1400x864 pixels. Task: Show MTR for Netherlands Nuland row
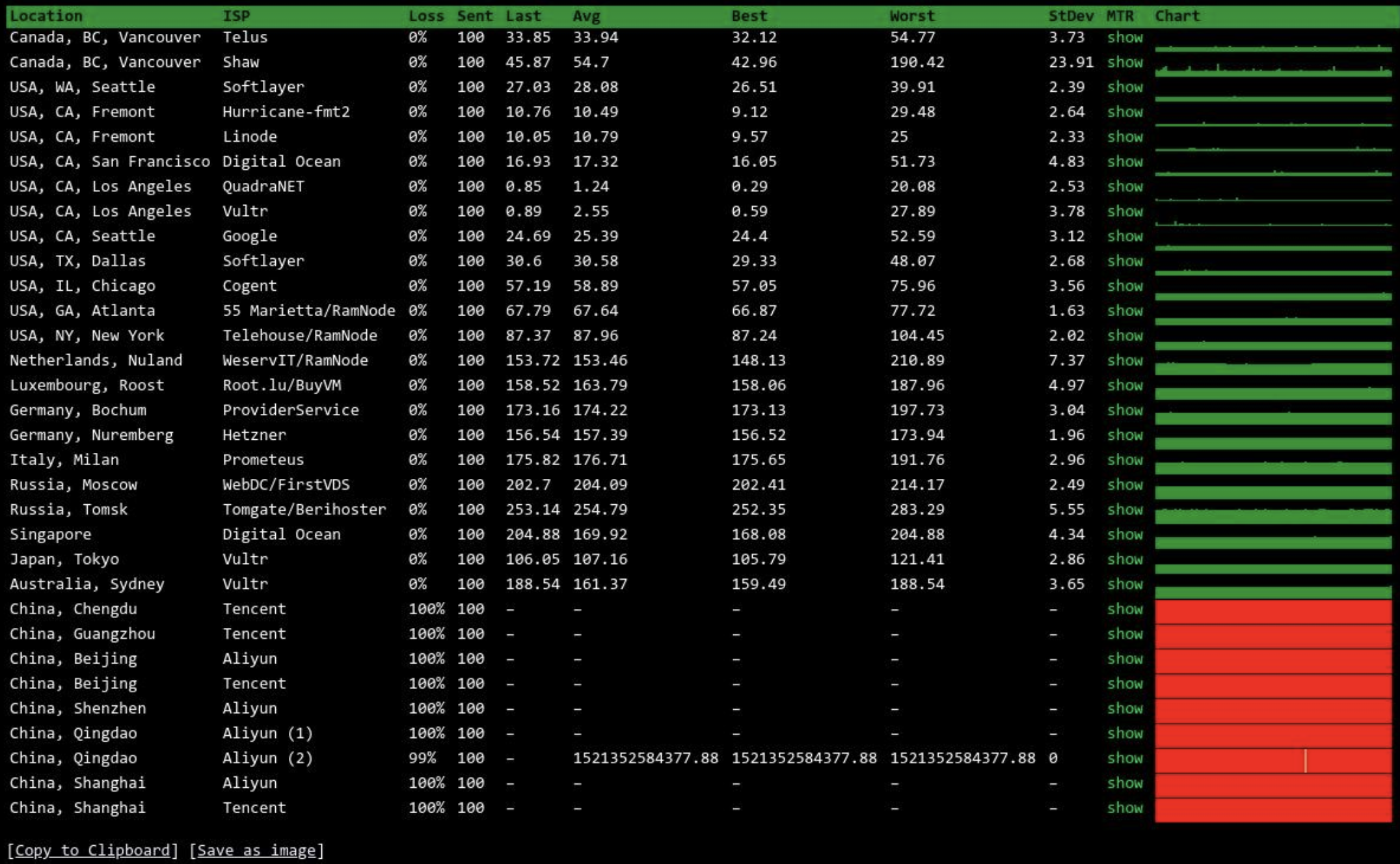(1125, 360)
